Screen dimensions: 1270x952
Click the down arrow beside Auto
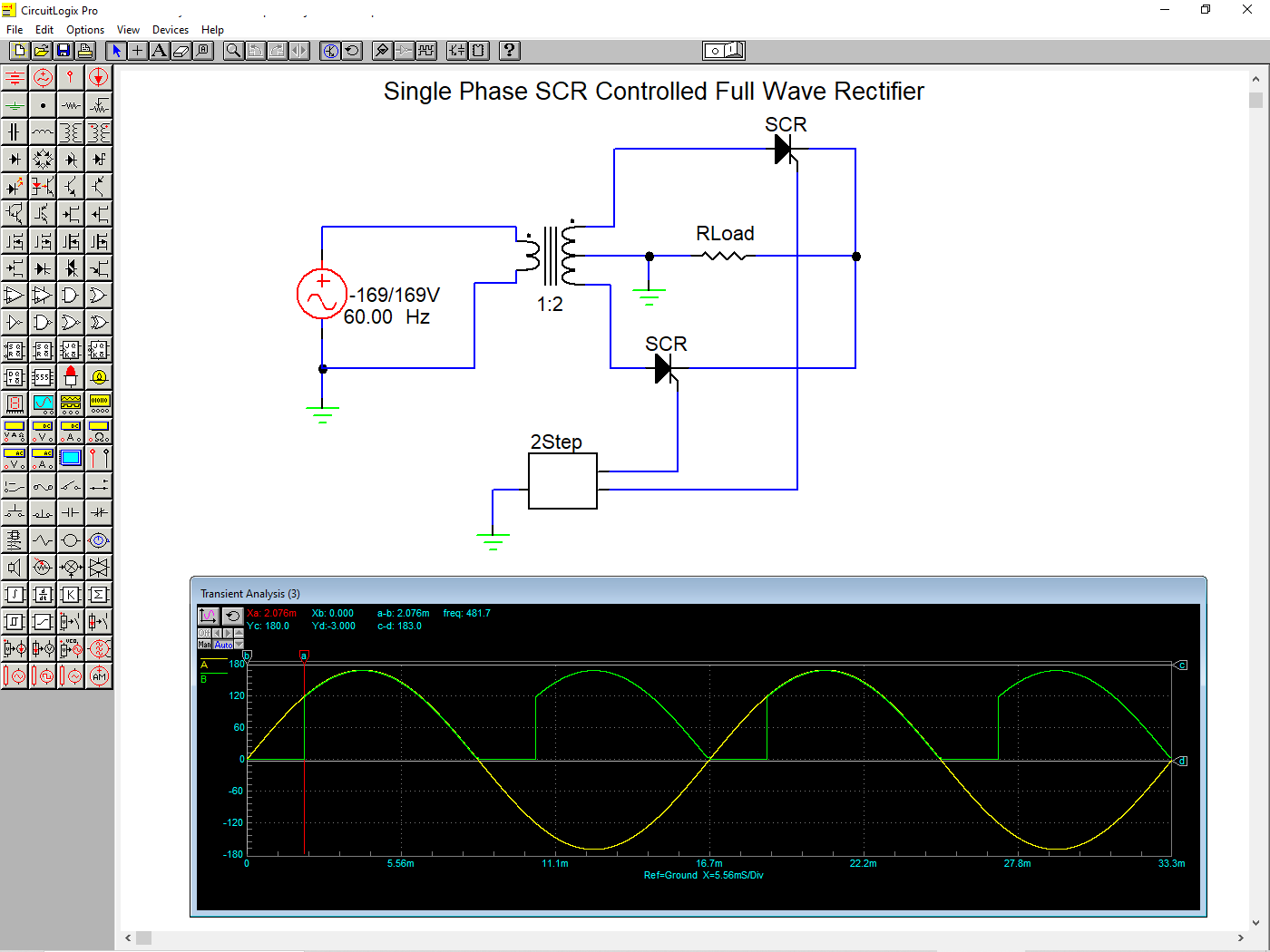coord(239,645)
